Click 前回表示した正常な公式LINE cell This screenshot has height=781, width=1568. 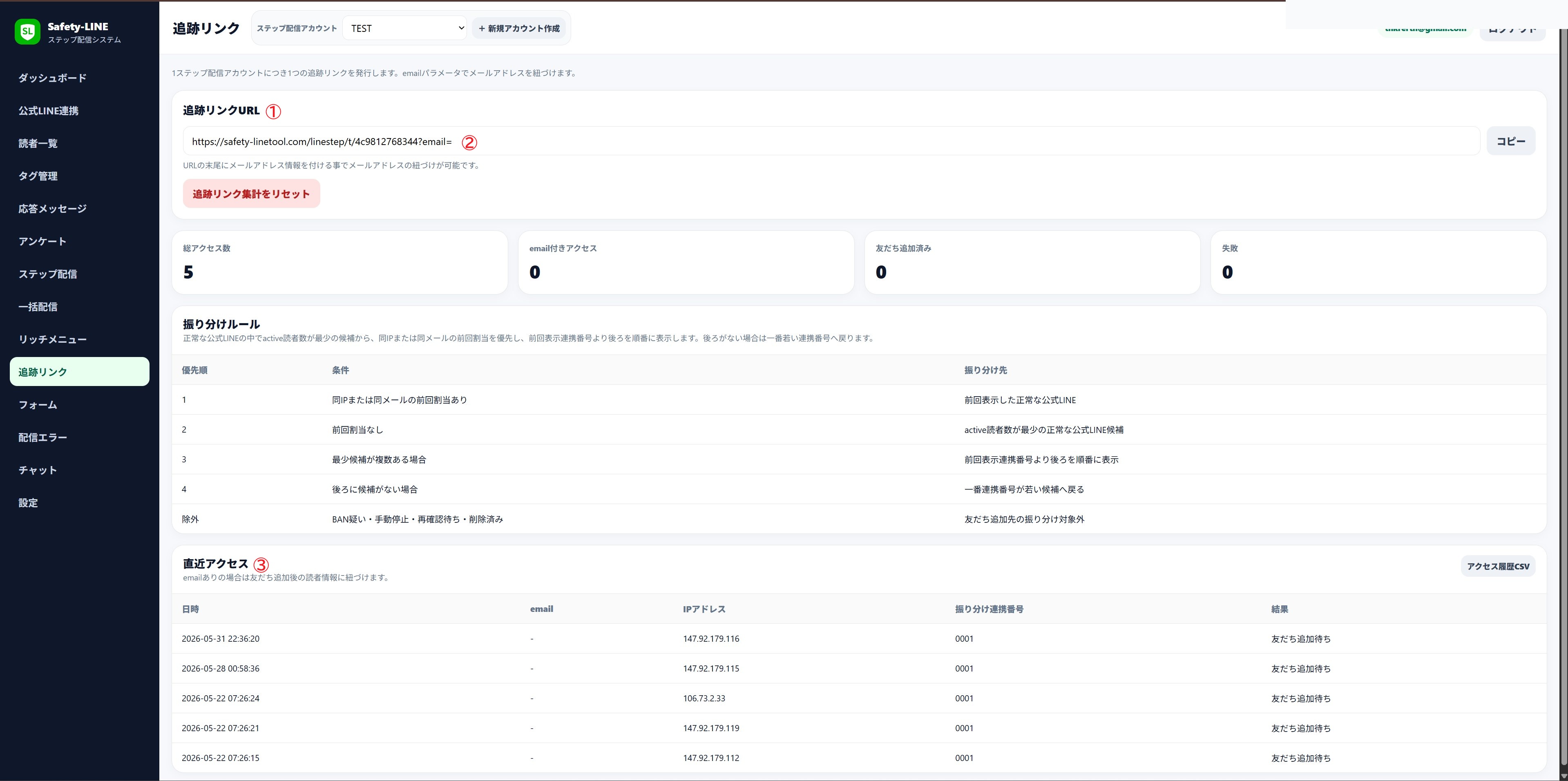coord(1020,400)
